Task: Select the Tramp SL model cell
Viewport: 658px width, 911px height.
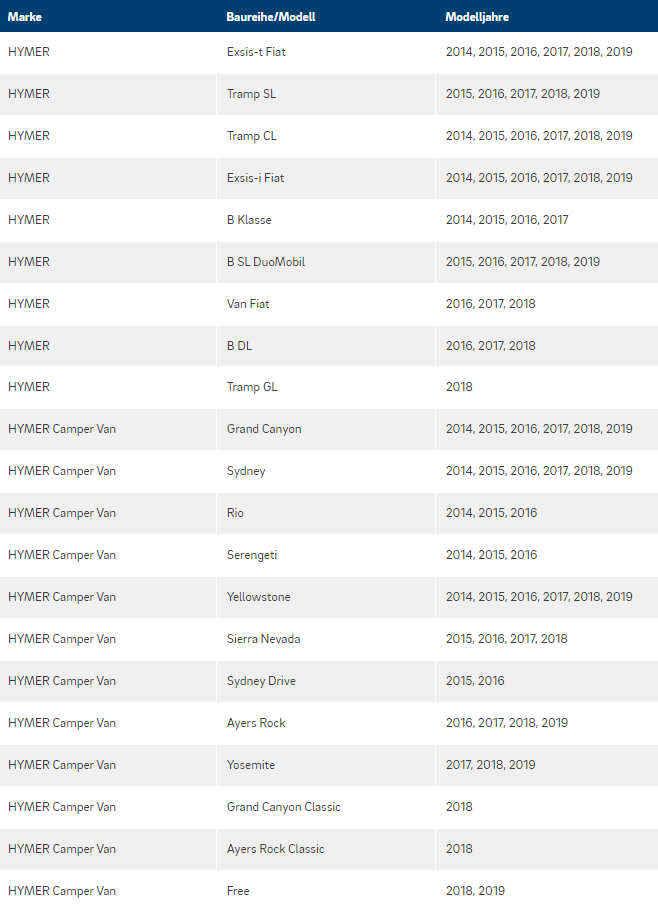Action: 251,94
